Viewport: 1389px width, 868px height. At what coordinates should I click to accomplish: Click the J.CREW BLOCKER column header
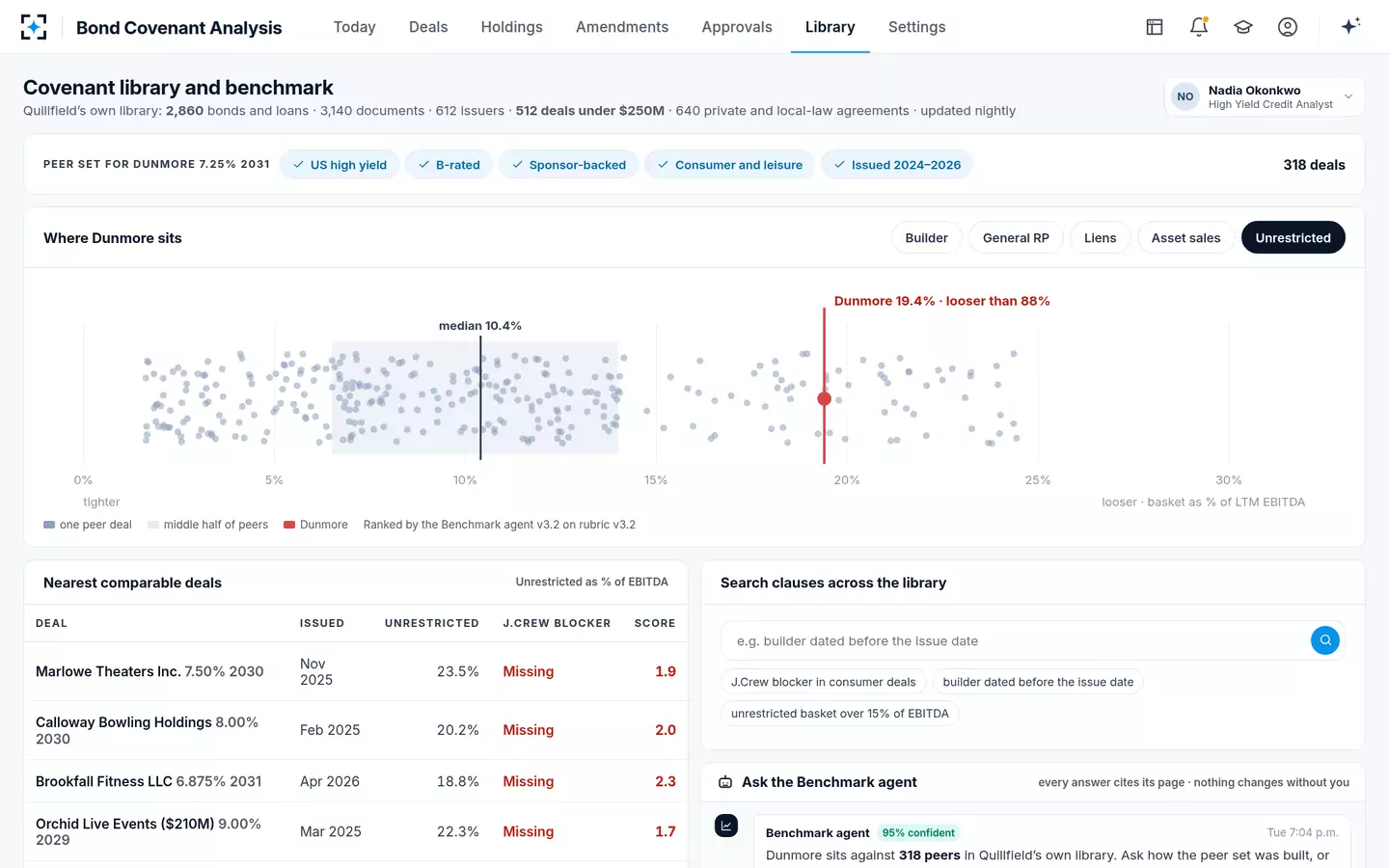pyautogui.click(x=557, y=623)
